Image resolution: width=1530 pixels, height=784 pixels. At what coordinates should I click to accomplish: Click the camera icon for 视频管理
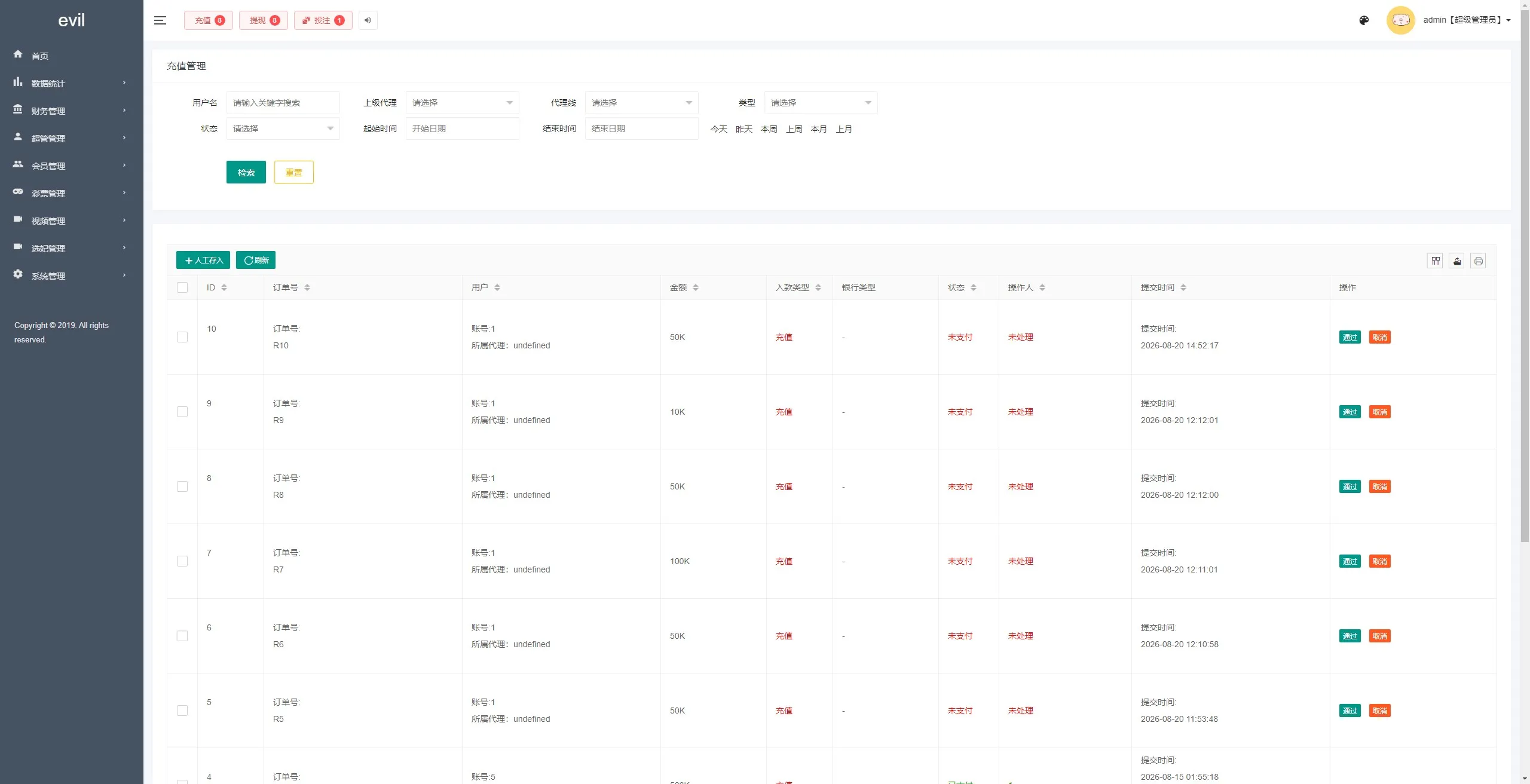[18, 219]
